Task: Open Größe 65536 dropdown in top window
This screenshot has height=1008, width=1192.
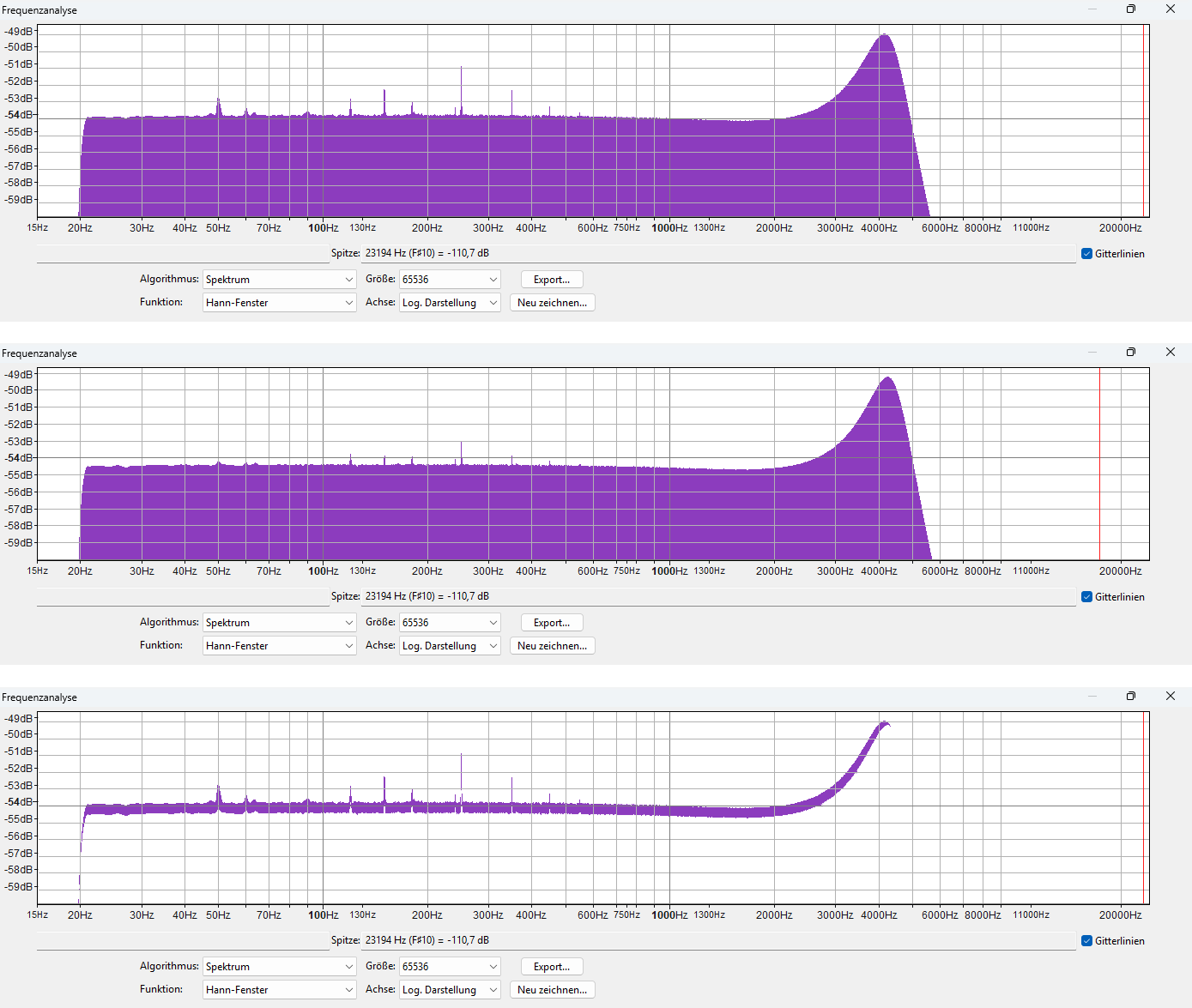Action: [x=450, y=280]
